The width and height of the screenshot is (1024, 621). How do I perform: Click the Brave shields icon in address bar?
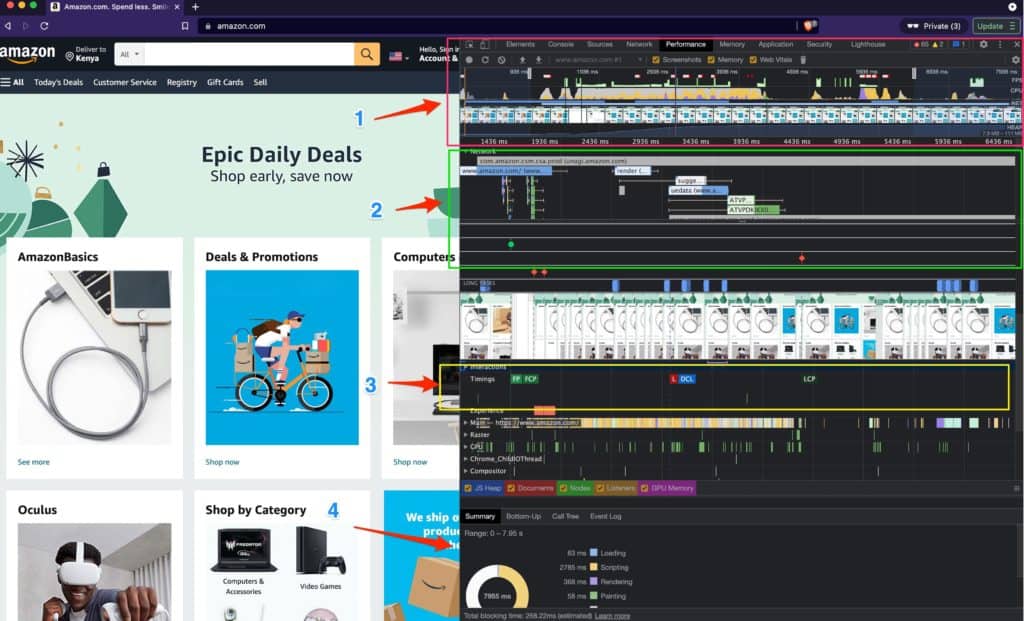click(x=810, y=26)
